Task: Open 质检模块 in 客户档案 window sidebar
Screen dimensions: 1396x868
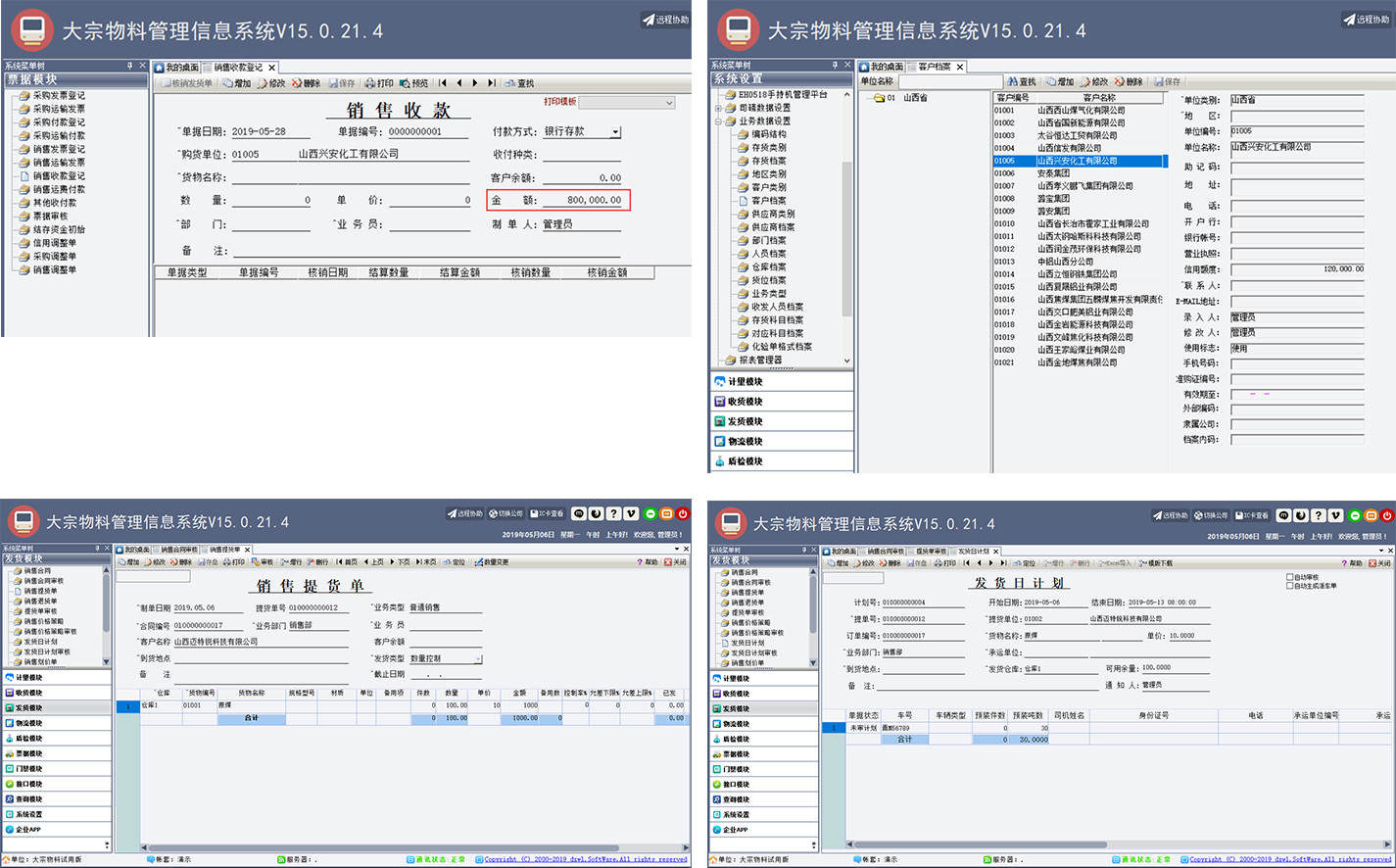Action: click(782, 461)
